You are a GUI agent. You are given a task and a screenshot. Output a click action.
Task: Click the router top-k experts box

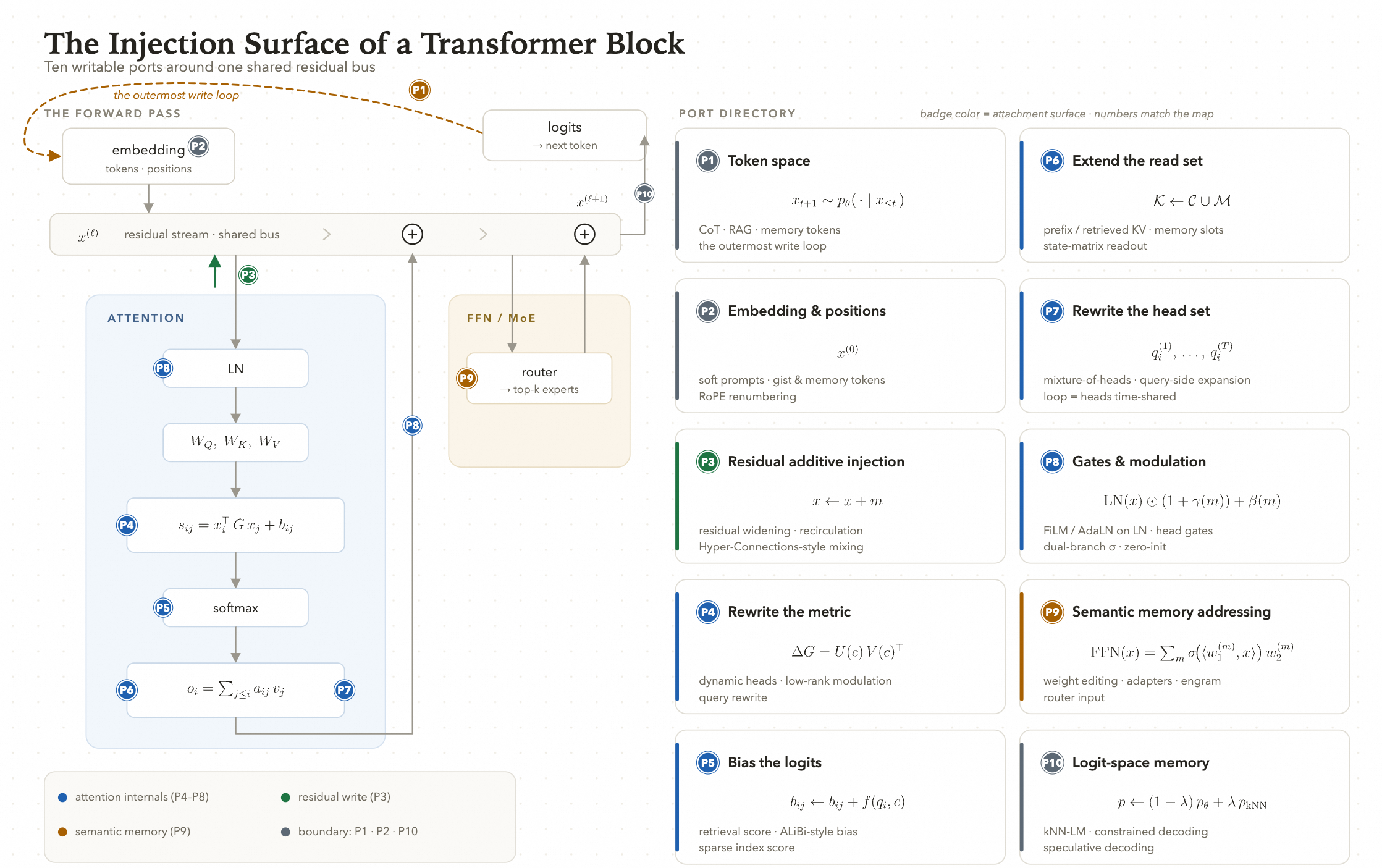539,379
